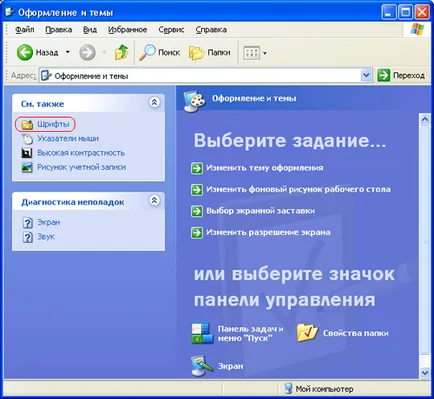Open the Указатели мыши link

click(x=68, y=139)
